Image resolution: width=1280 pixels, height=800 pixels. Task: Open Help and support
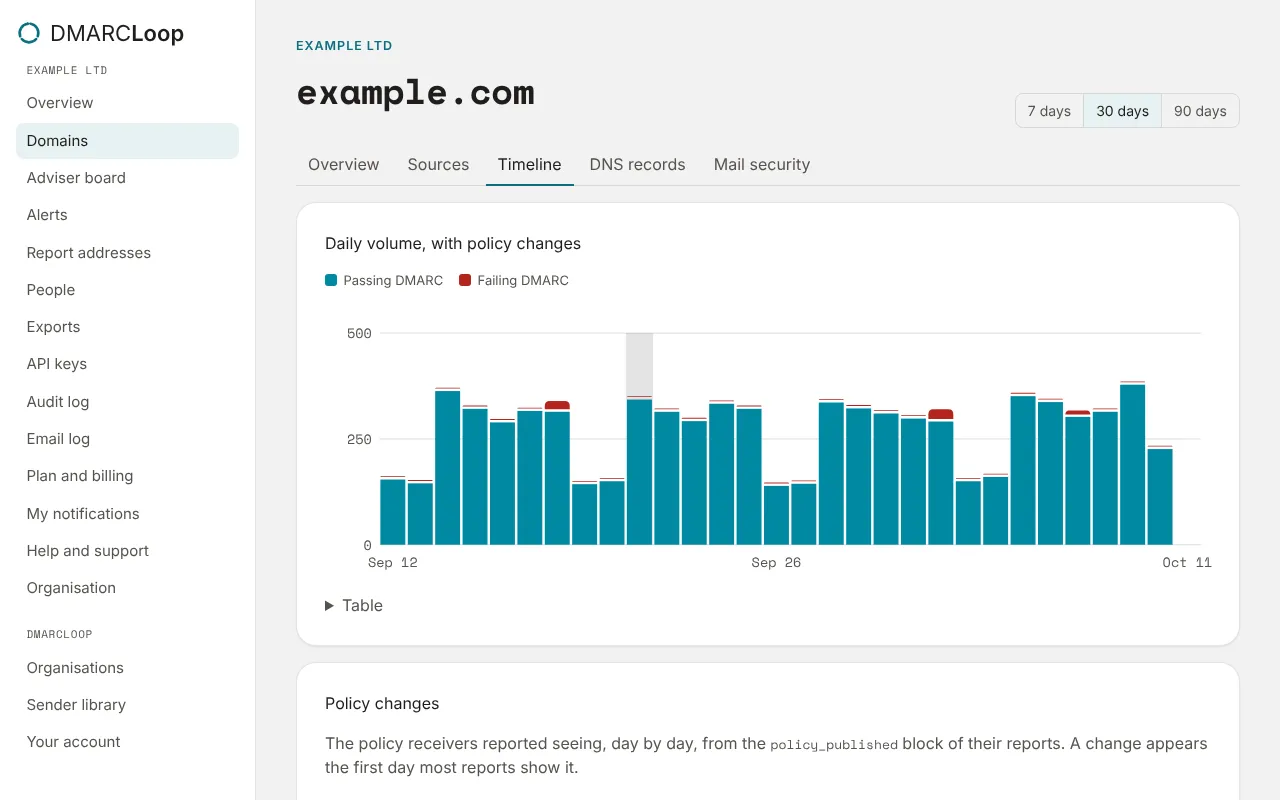coord(127,551)
